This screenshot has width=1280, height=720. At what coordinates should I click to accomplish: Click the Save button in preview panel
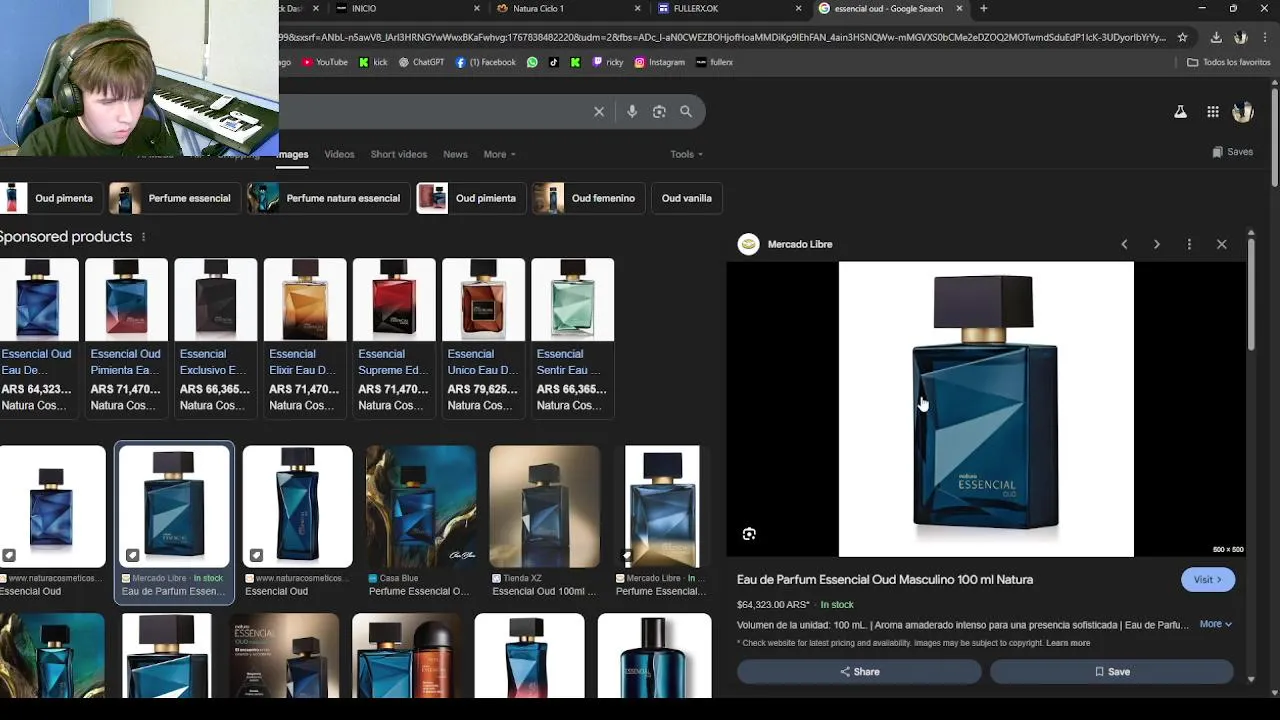coord(1111,672)
